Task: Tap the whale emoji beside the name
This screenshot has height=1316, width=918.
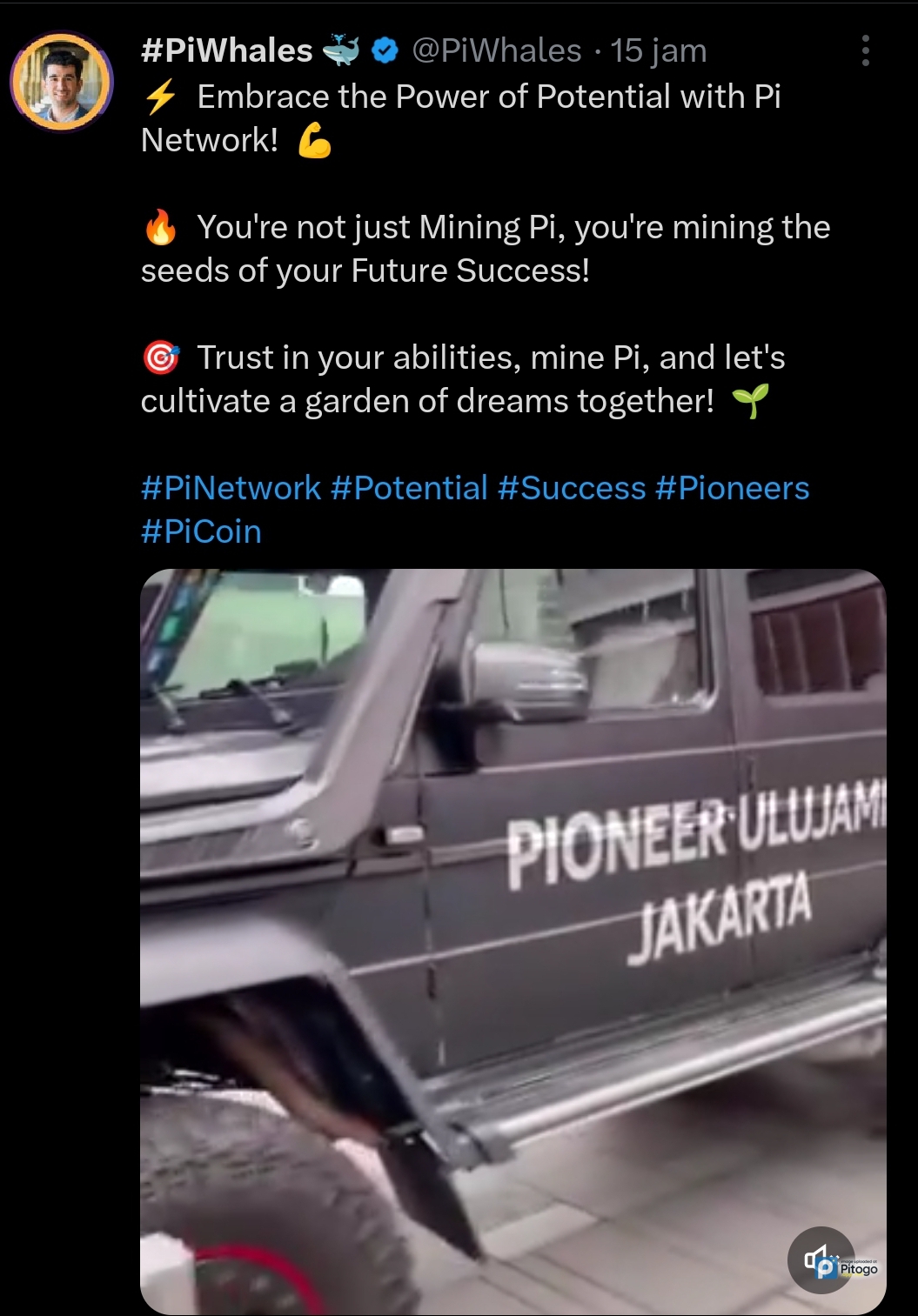Action: (341, 50)
